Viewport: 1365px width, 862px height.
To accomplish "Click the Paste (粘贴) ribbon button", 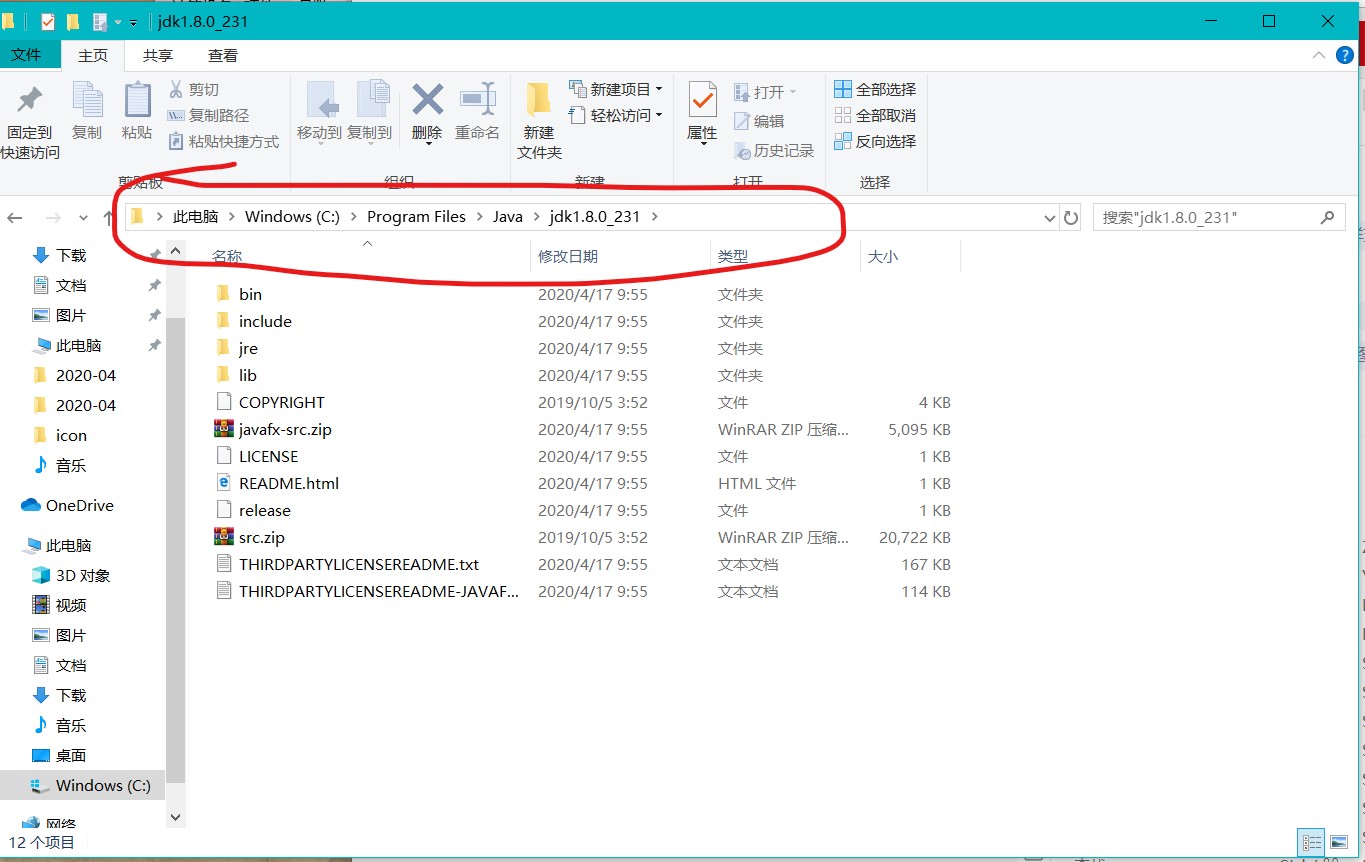I will pos(137,112).
